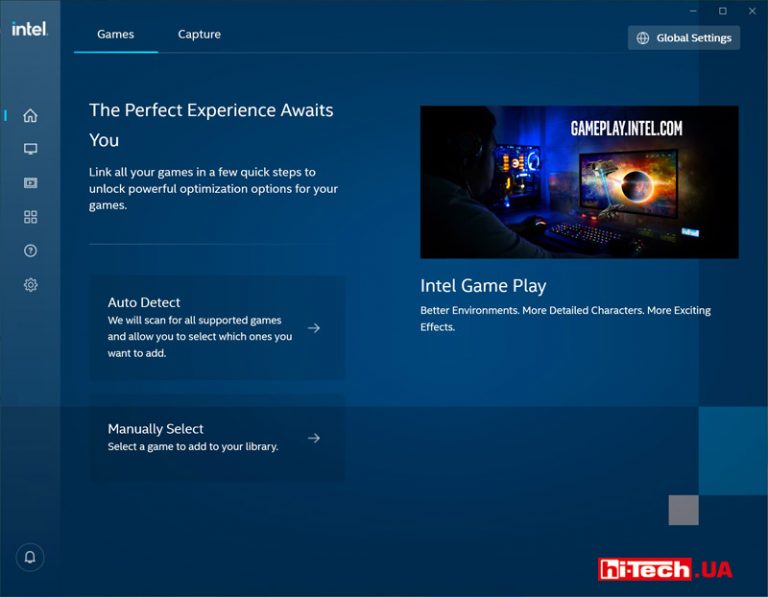This screenshot has height=597, width=768.
Task: Click 'Select a game to add' text
Action: pyautogui.click(x=193, y=447)
